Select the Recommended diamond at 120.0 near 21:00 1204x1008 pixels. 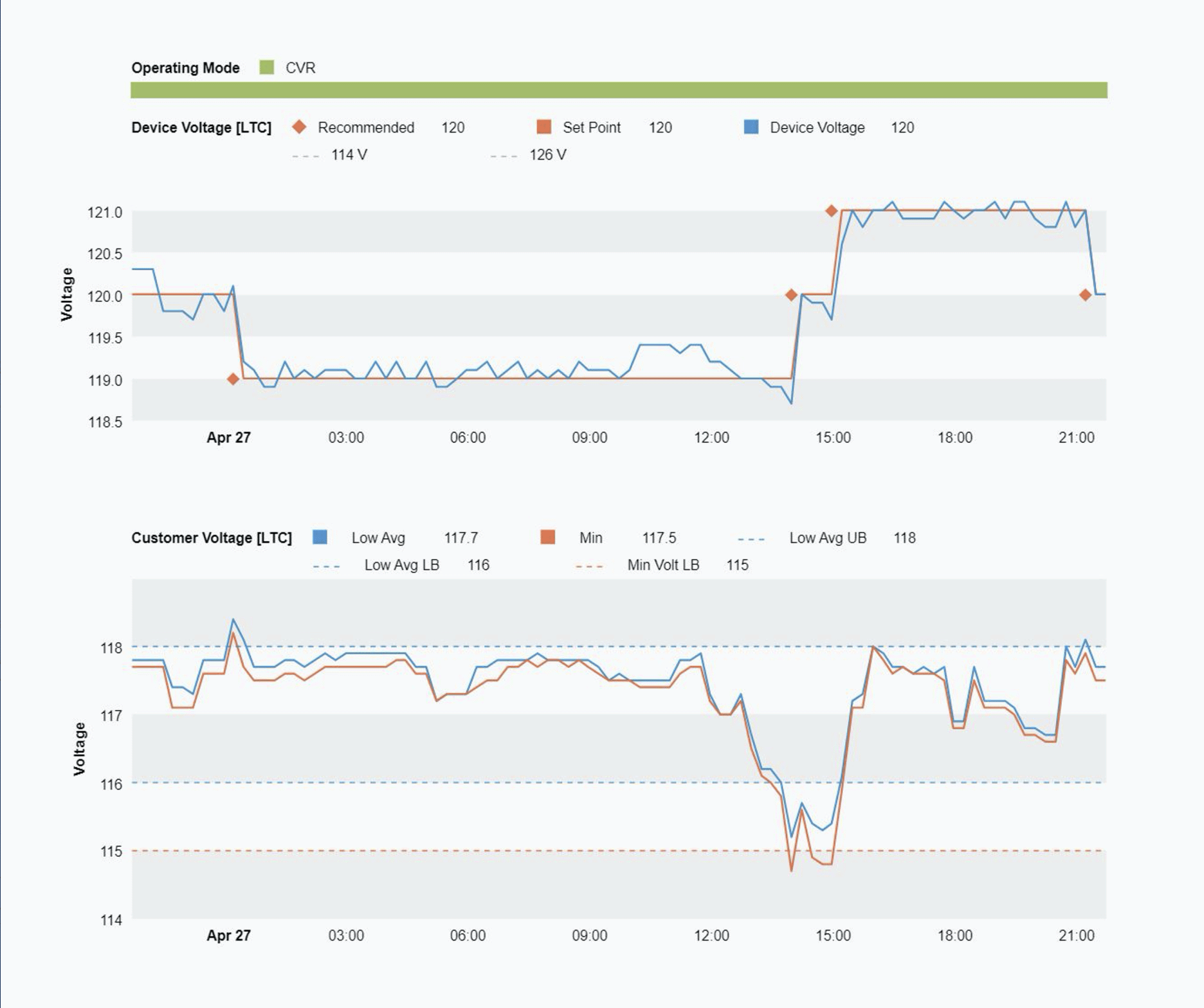click(x=1085, y=295)
